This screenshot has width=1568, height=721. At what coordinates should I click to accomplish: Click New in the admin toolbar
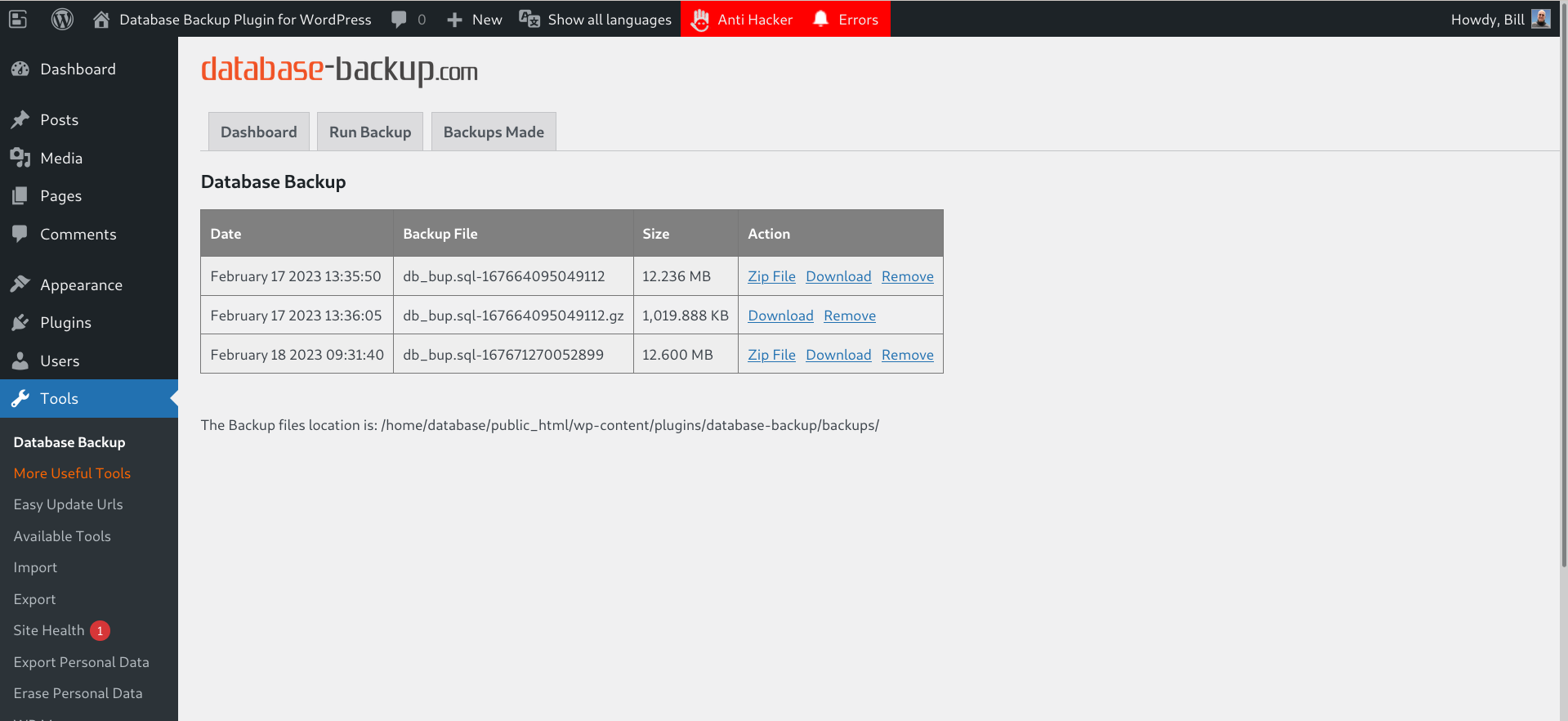click(487, 20)
